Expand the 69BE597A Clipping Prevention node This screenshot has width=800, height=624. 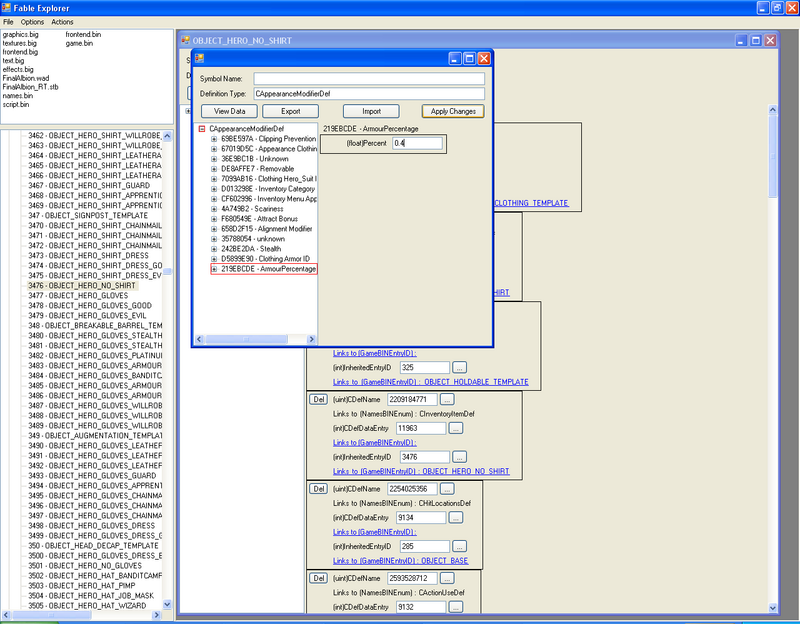214,139
